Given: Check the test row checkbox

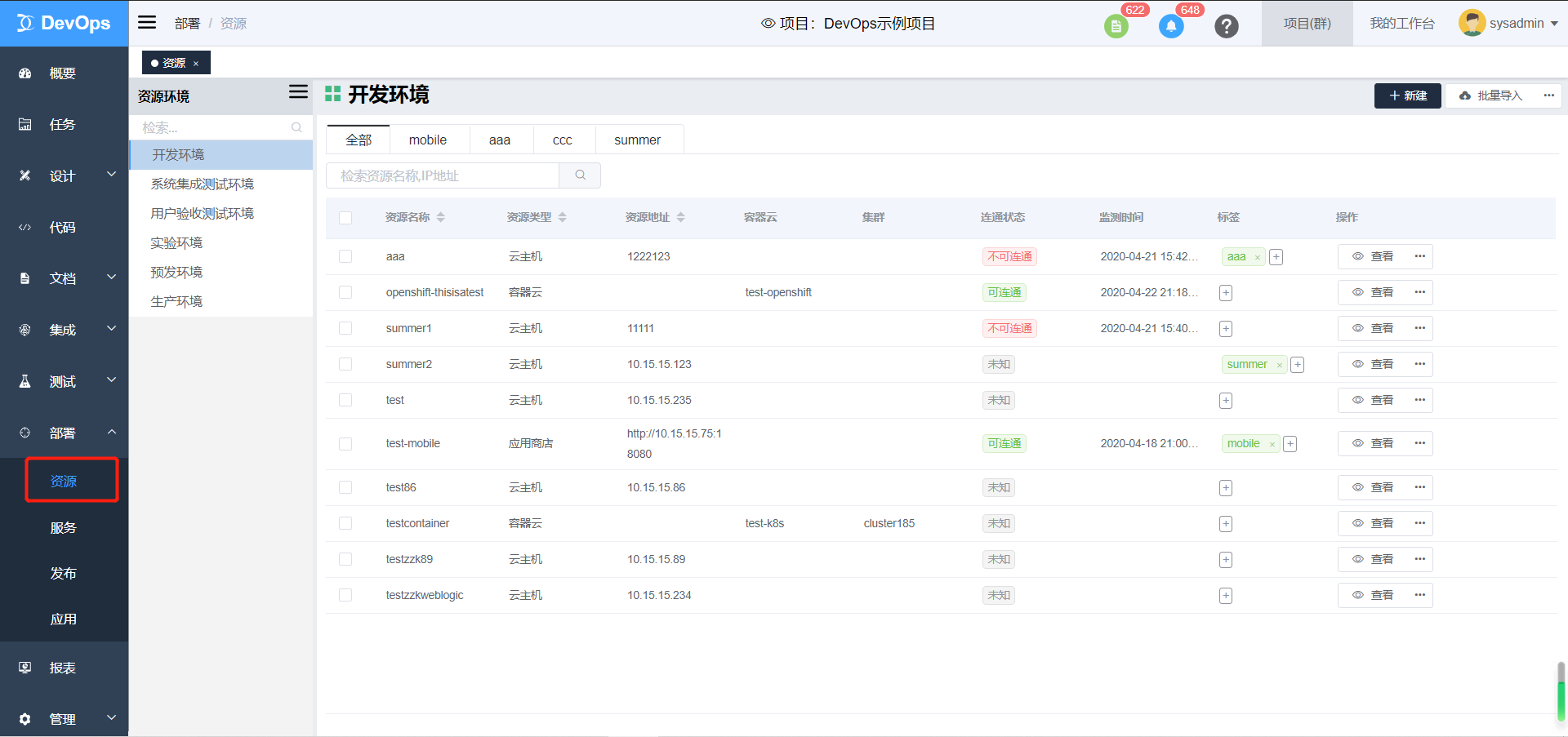Looking at the screenshot, I should pos(345,400).
